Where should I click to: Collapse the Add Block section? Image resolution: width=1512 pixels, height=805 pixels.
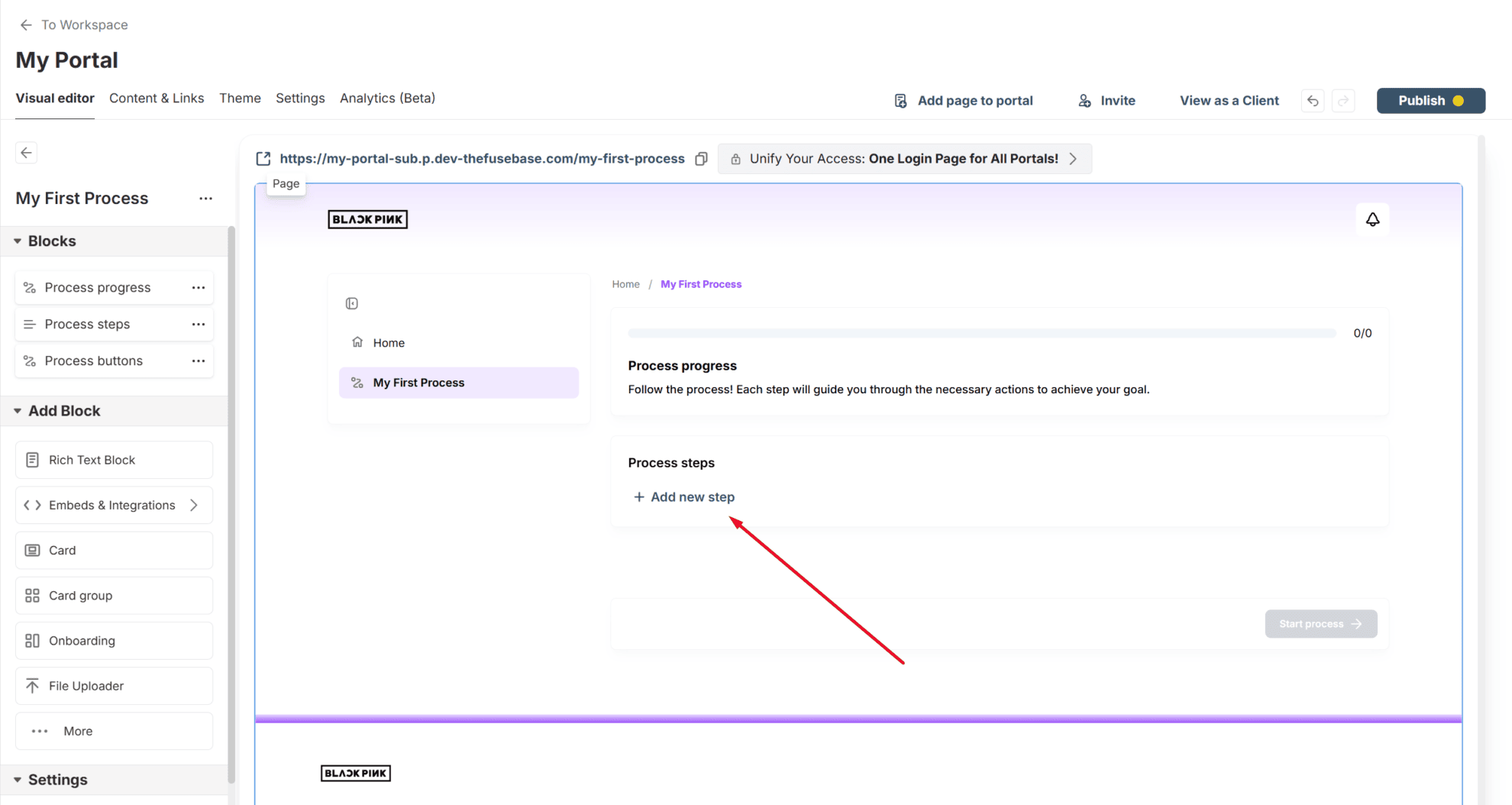[17, 411]
